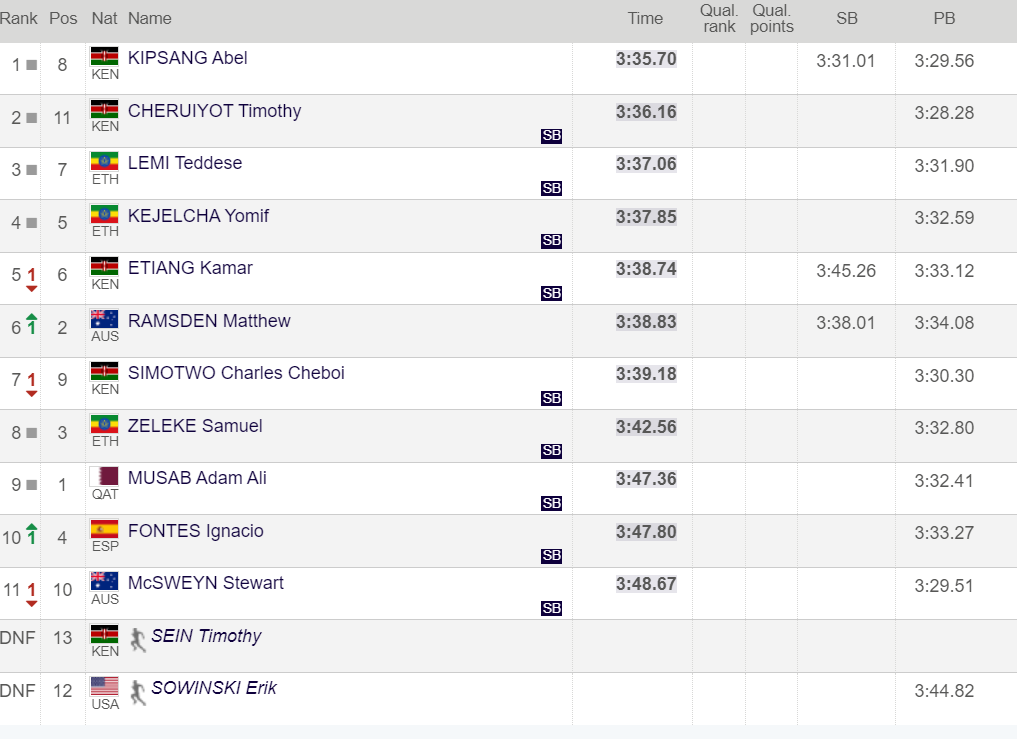Click SB badge in KEJELCHA Yomif row

pyautogui.click(x=551, y=241)
